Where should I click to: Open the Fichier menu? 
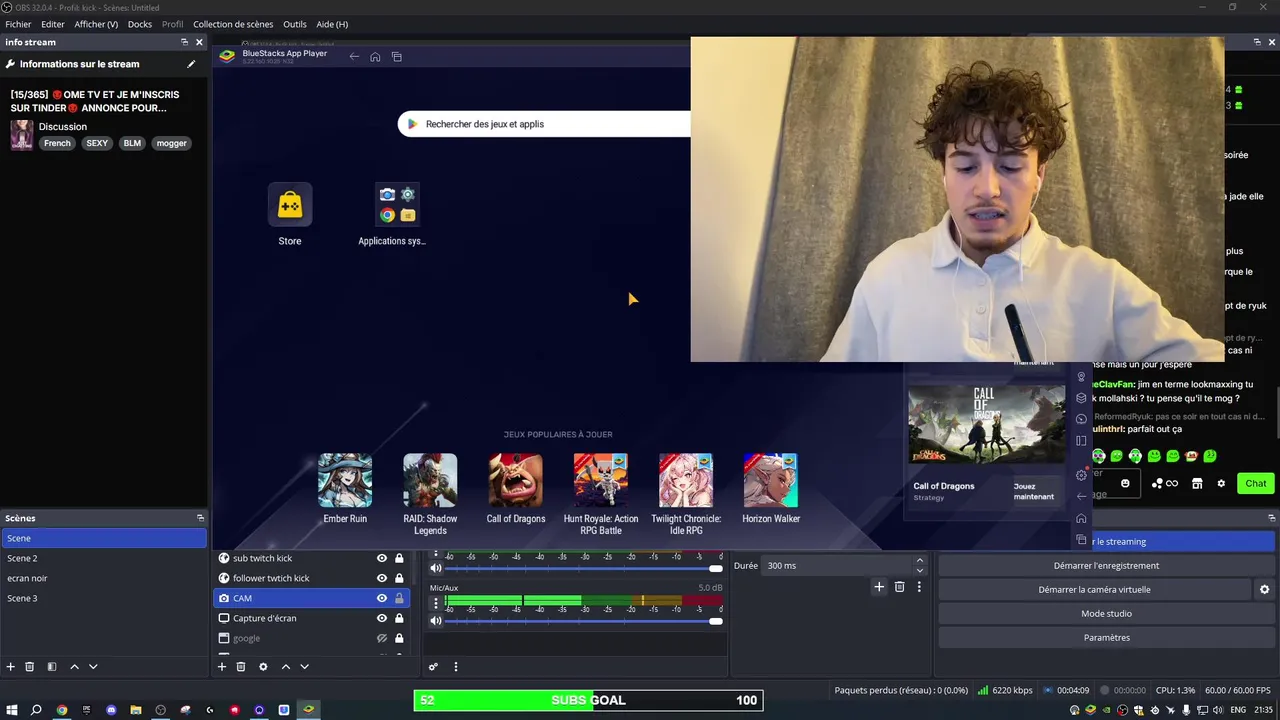point(18,24)
